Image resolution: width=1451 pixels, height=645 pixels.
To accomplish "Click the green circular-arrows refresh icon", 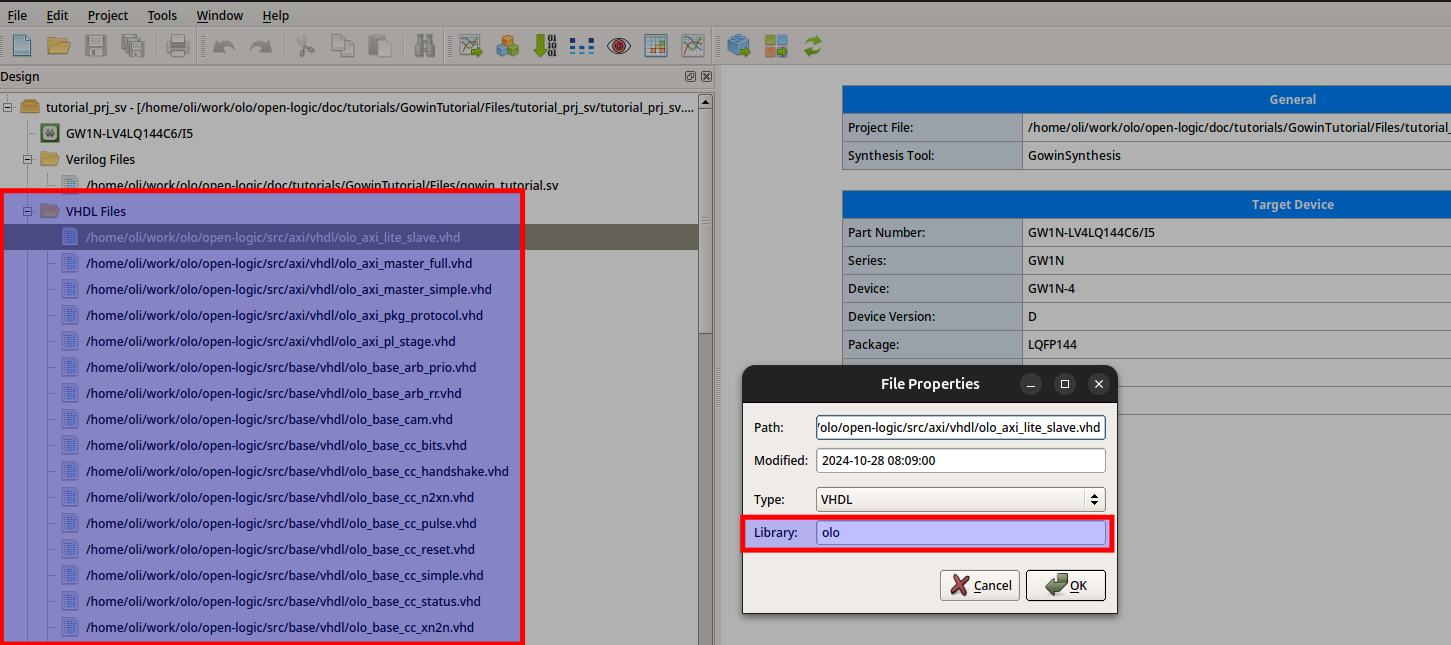I will pyautogui.click(x=813, y=45).
